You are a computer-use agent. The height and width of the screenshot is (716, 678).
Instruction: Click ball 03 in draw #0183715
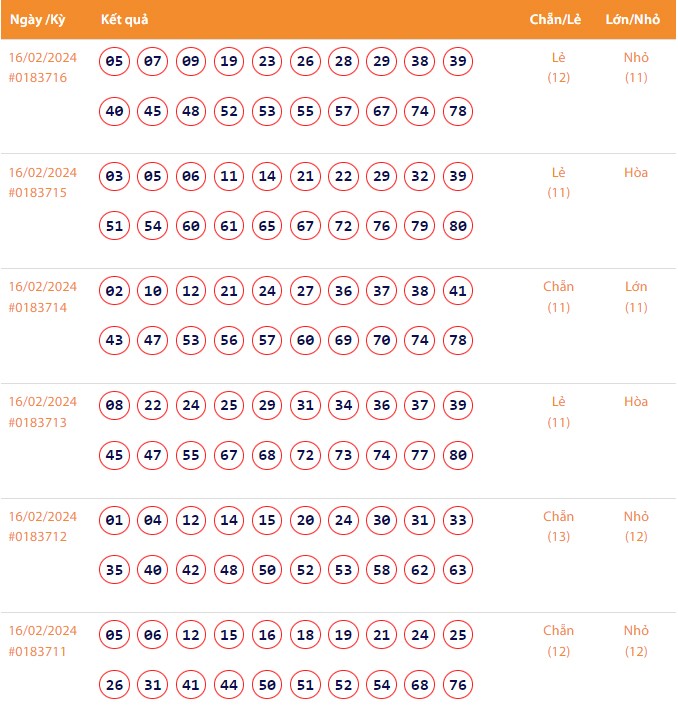pyautogui.click(x=115, y=177)
